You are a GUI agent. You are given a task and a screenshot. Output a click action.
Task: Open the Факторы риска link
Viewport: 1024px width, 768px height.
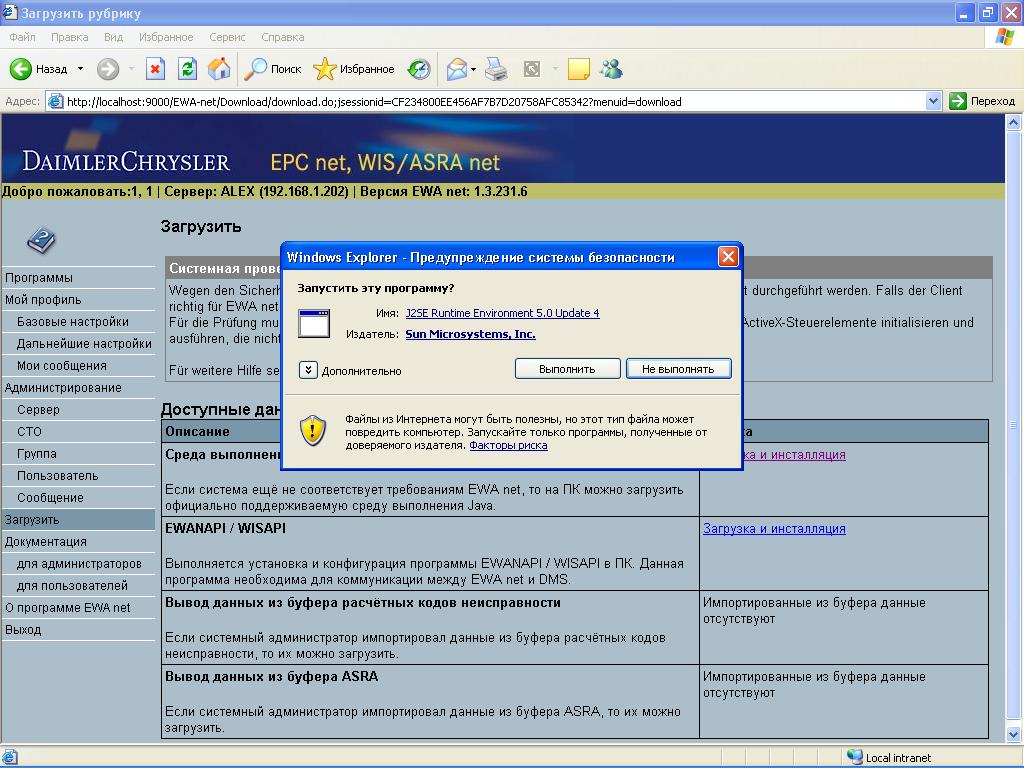click(x=508, y=445)
